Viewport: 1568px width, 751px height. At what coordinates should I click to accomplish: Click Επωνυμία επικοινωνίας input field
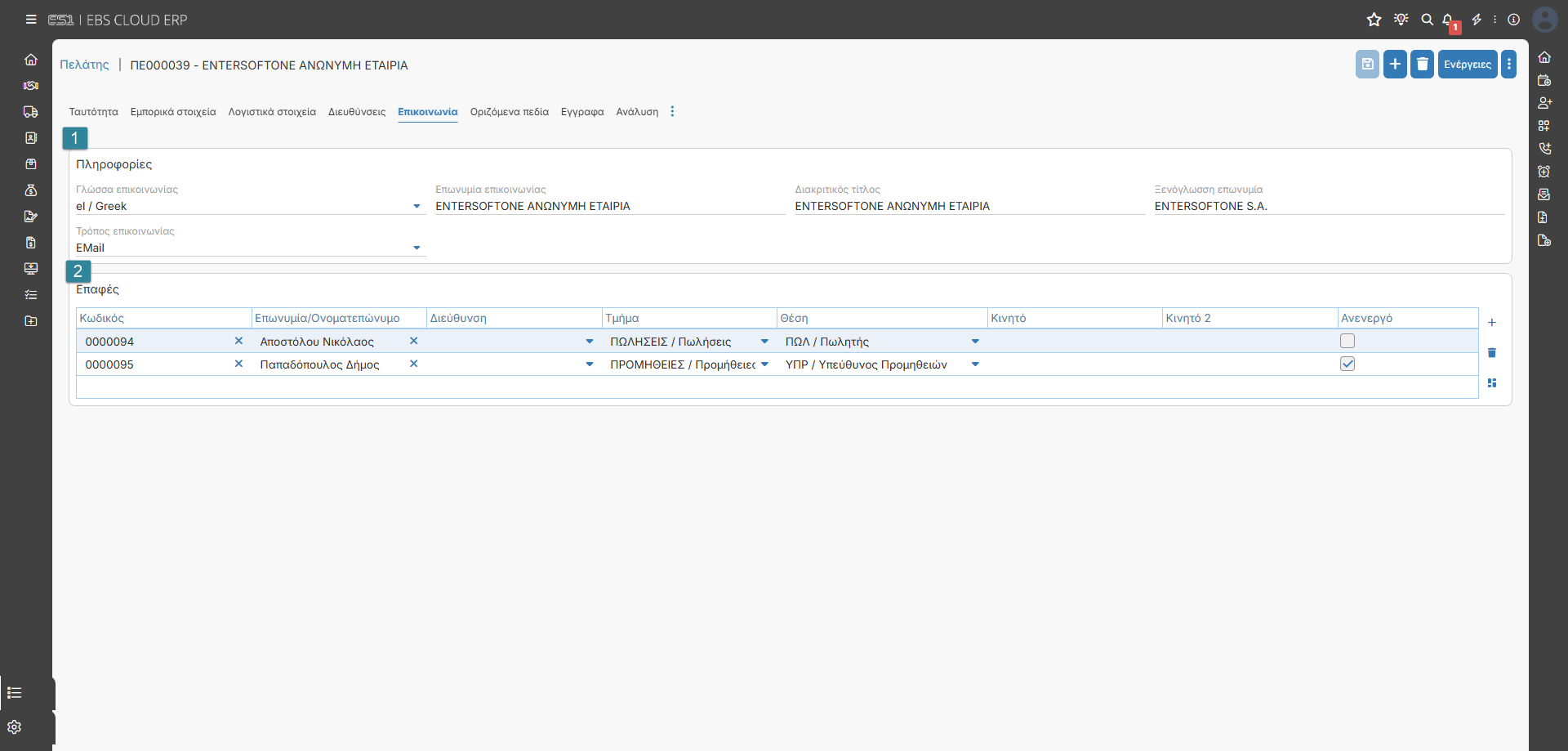coord(609,207)
